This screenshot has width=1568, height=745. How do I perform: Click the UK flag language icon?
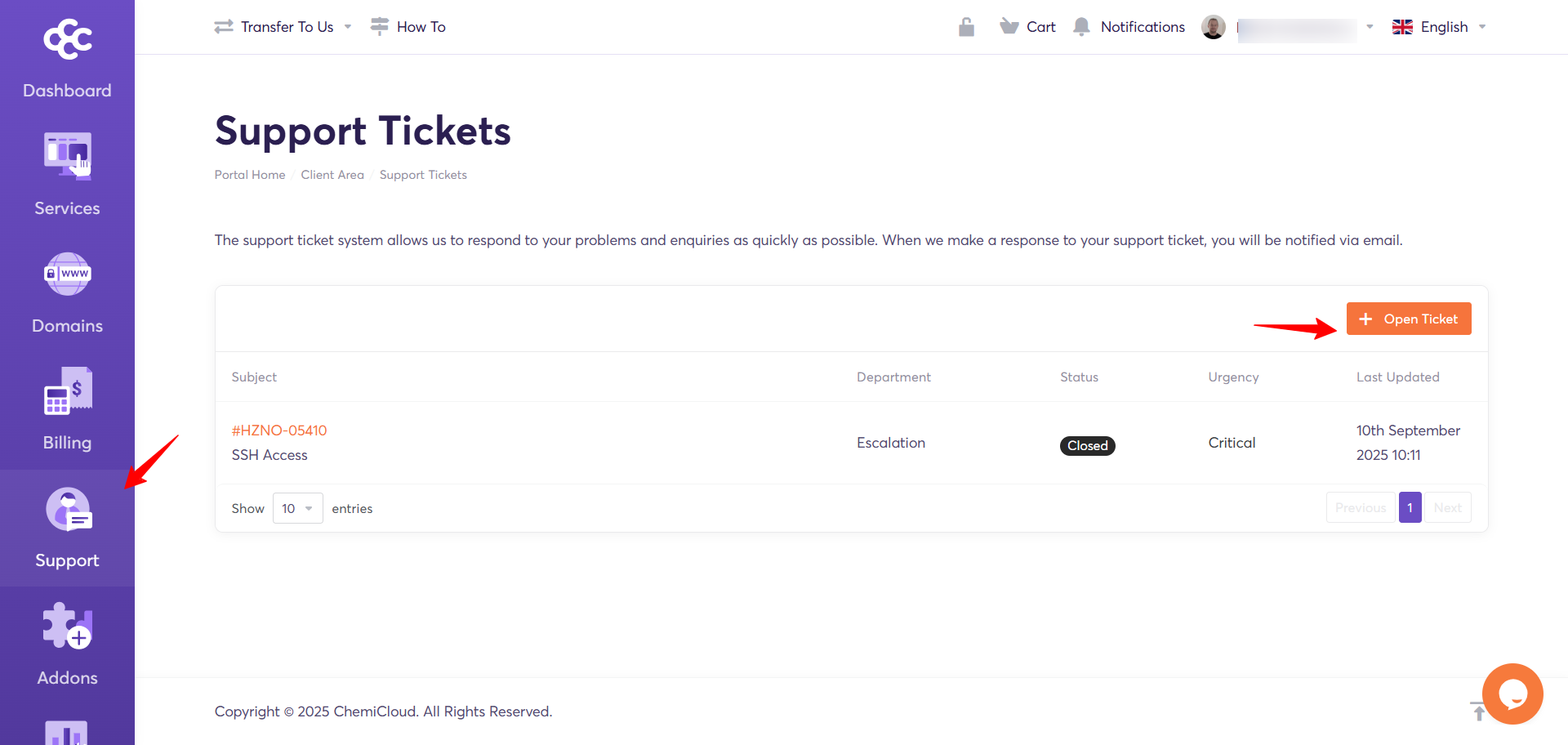pos(1402,27)
